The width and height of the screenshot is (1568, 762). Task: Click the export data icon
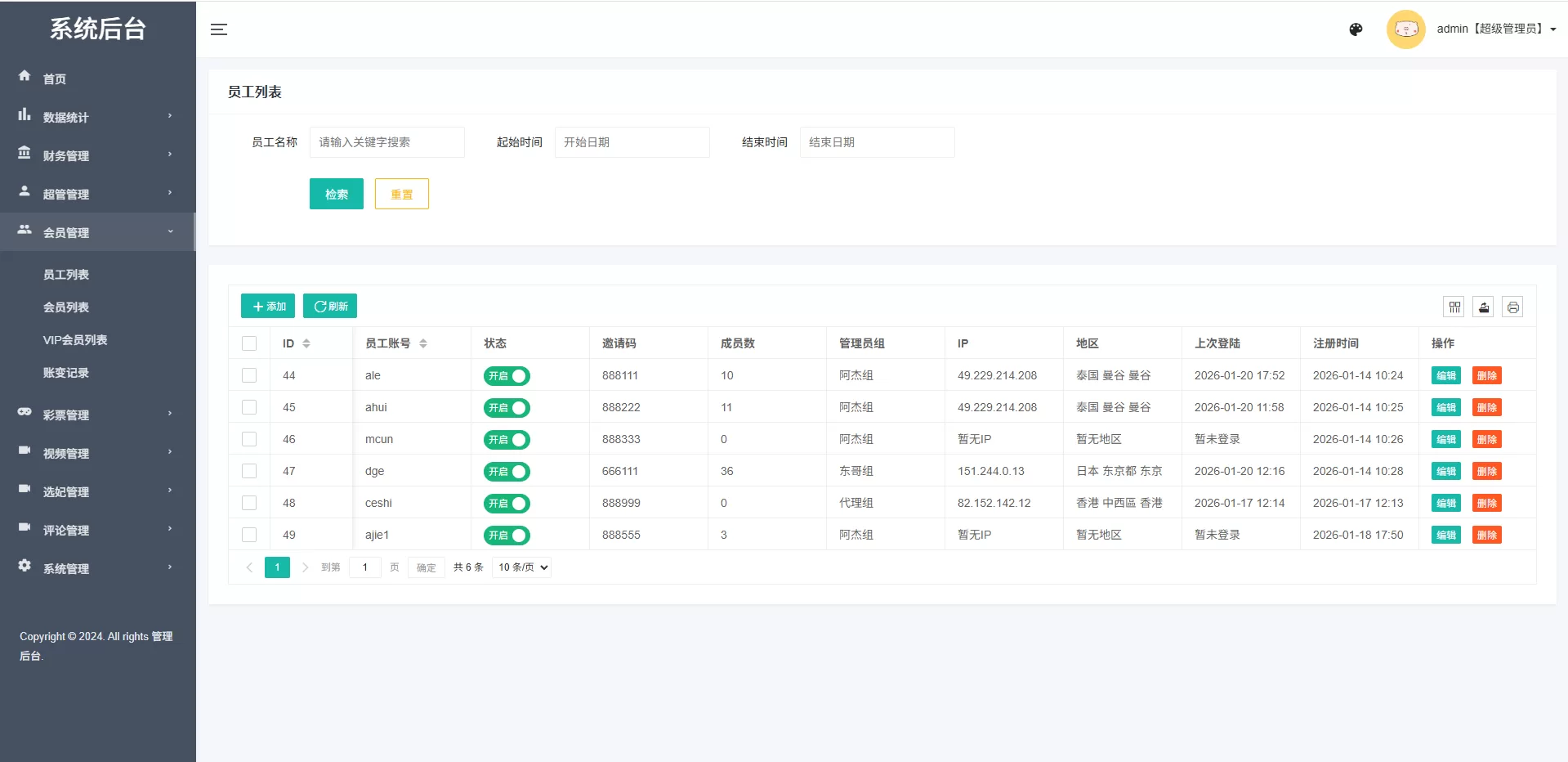coord(1483,307)
